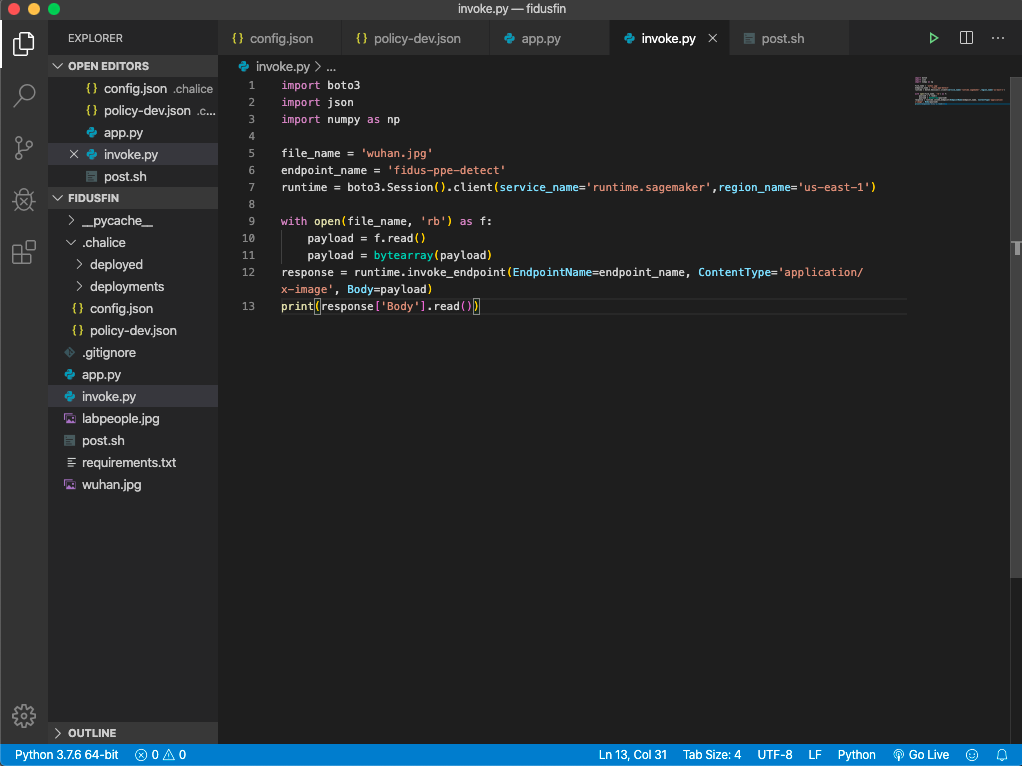Click the text-file icon beside requirements.txt

point(71,462)
